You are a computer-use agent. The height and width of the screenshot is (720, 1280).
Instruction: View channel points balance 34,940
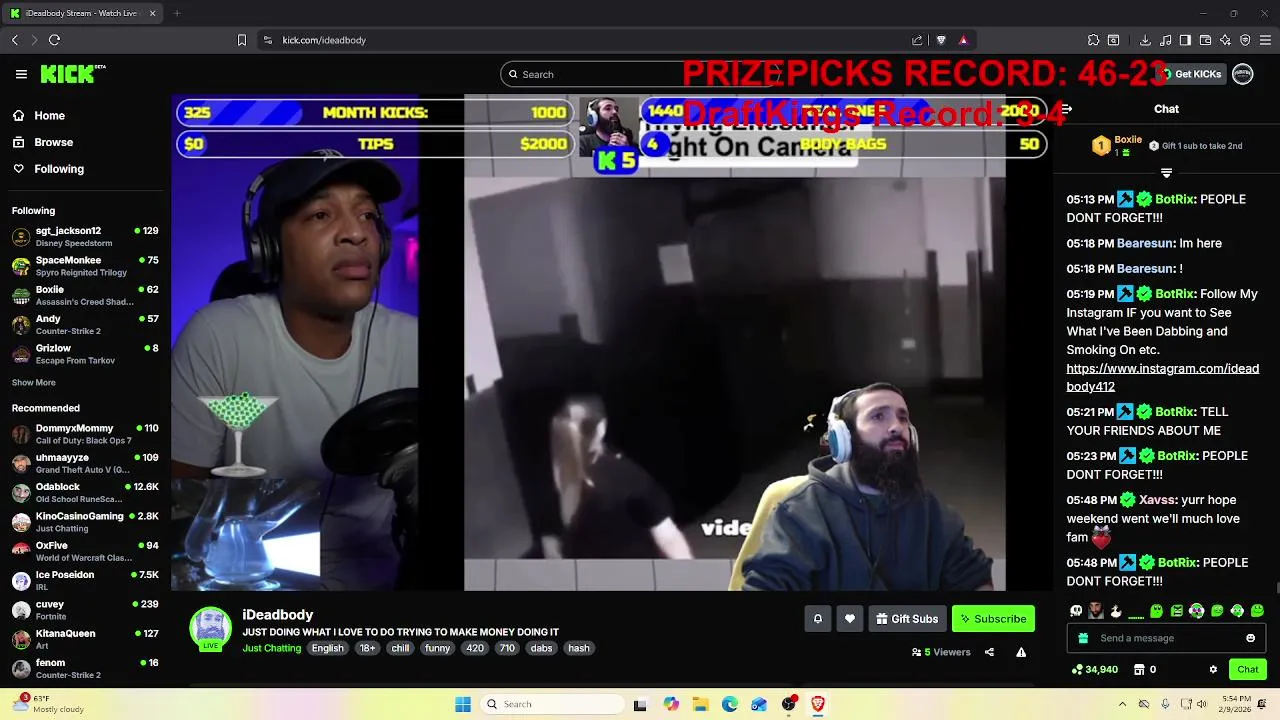tap(1094, 670)
